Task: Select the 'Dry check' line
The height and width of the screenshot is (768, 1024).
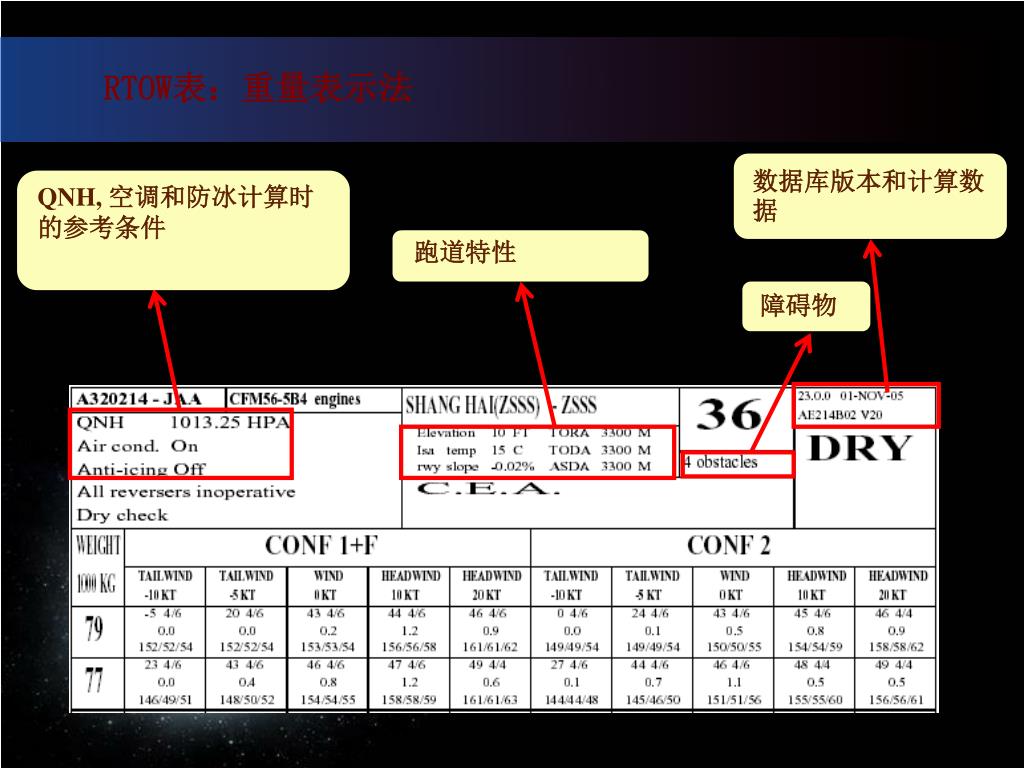Action: point(122,515)
